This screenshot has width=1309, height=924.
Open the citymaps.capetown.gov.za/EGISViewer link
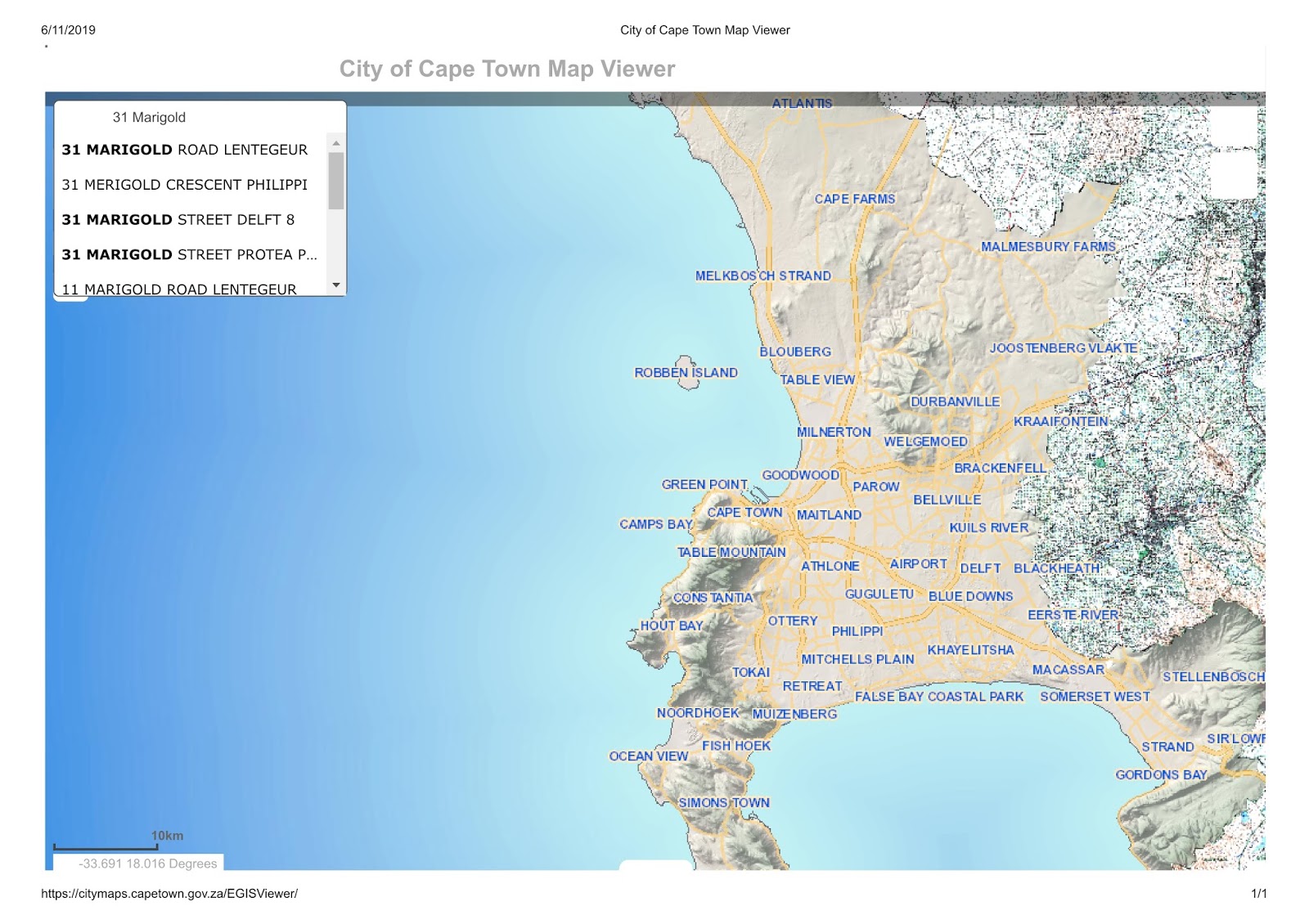pos(171,894)
